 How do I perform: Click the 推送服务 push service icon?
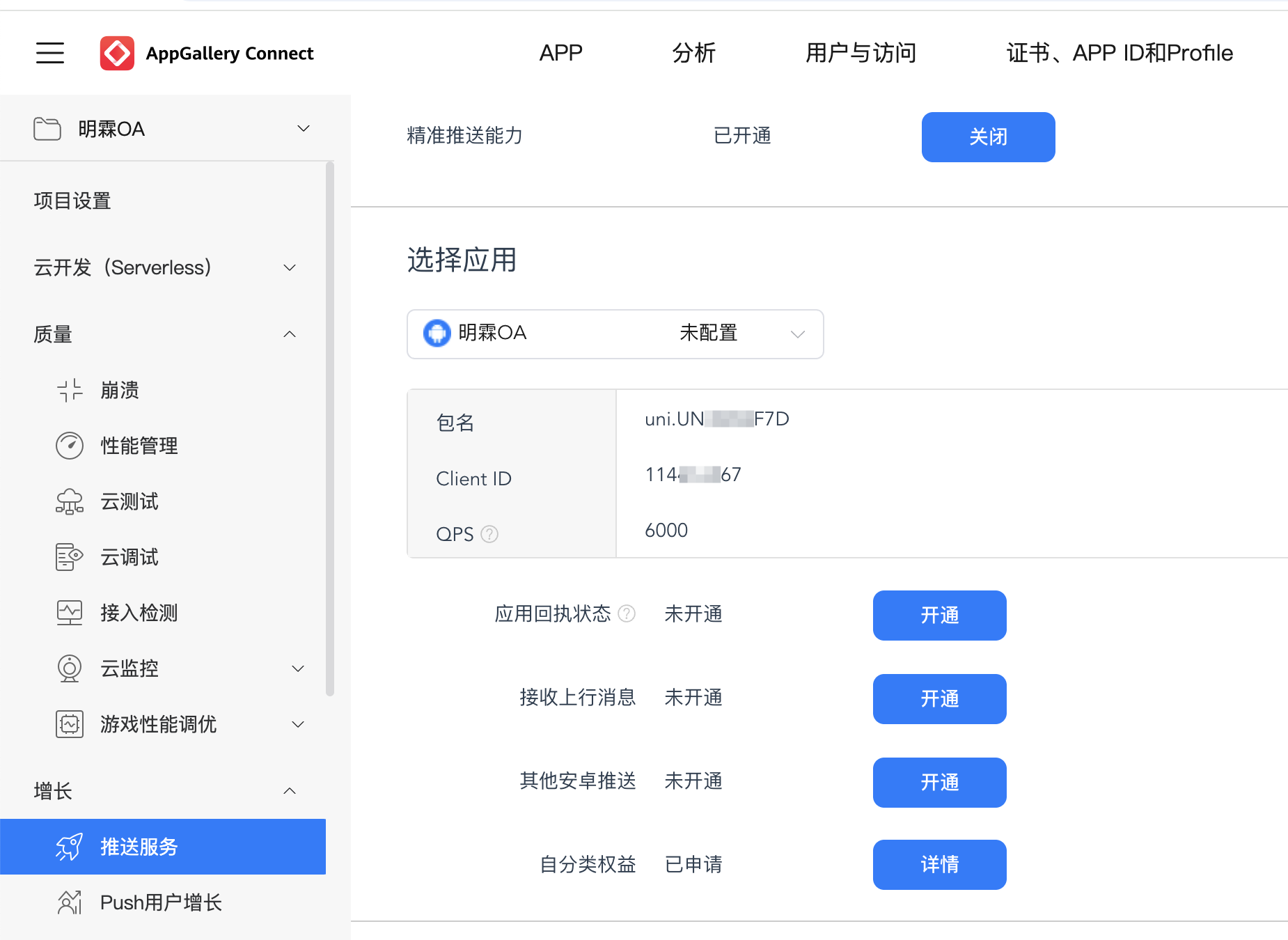coord(69,847)
